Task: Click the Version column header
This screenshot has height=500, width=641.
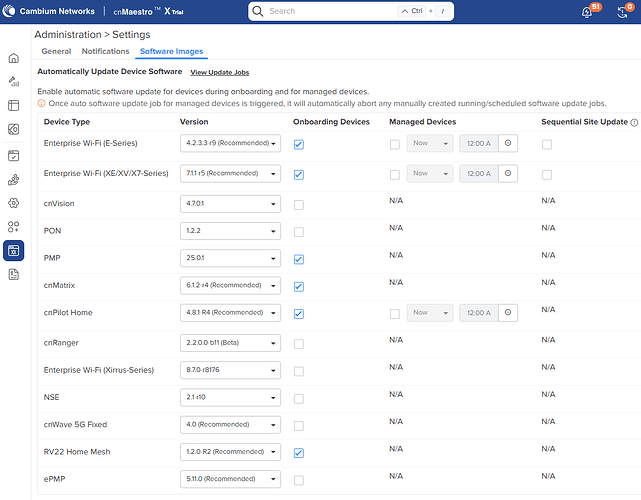Action: 194,122
